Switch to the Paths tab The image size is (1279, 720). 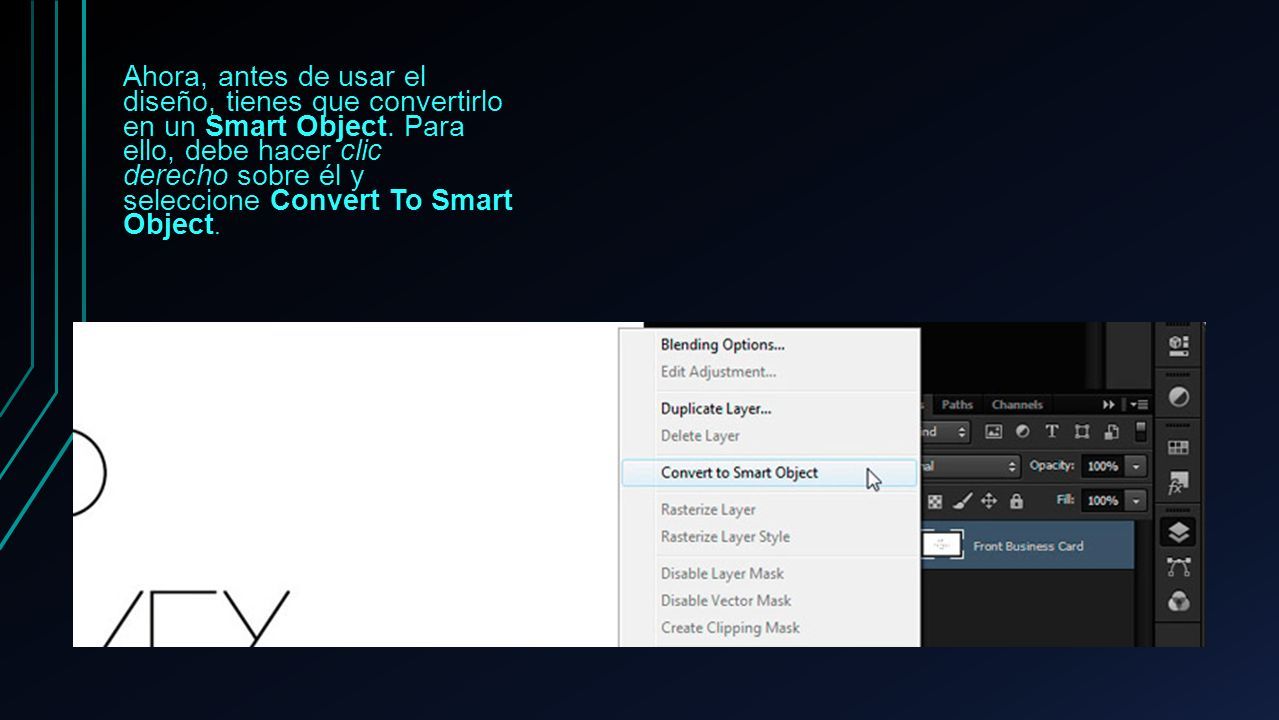coord(957,405)
